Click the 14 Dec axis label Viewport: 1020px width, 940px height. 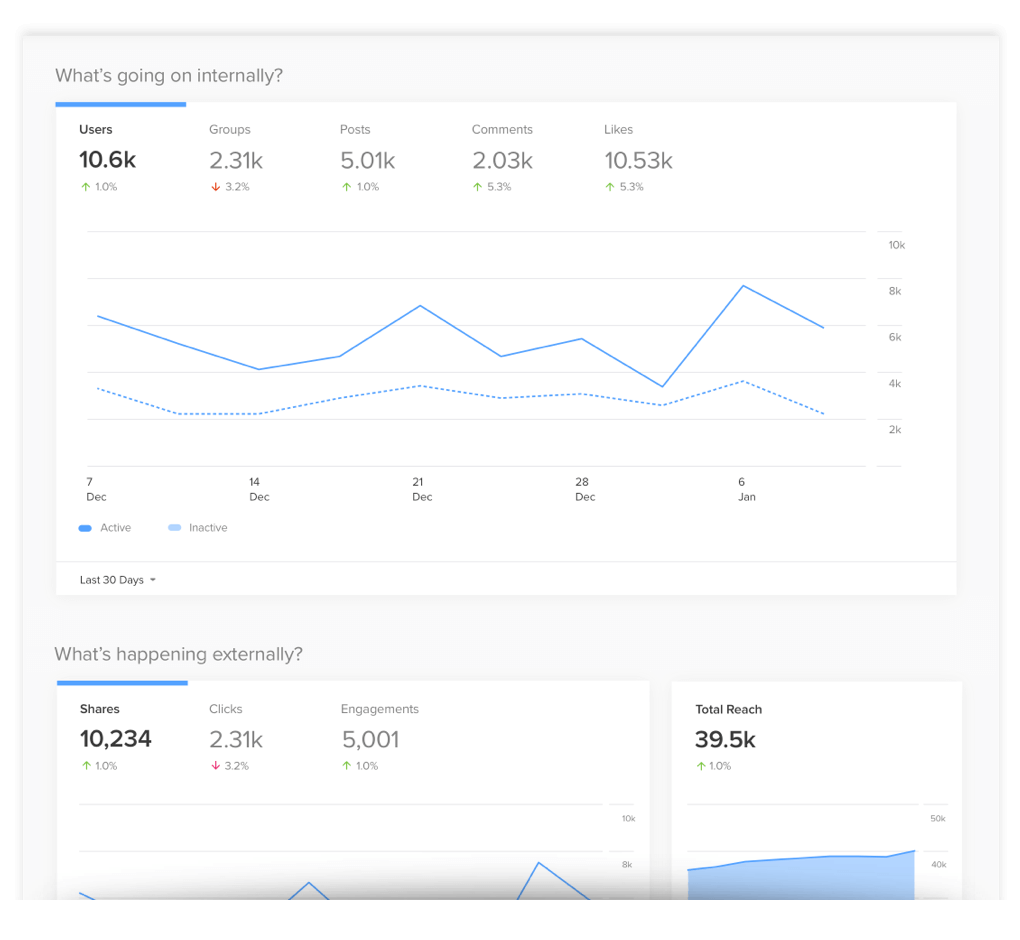click(259, 489)
